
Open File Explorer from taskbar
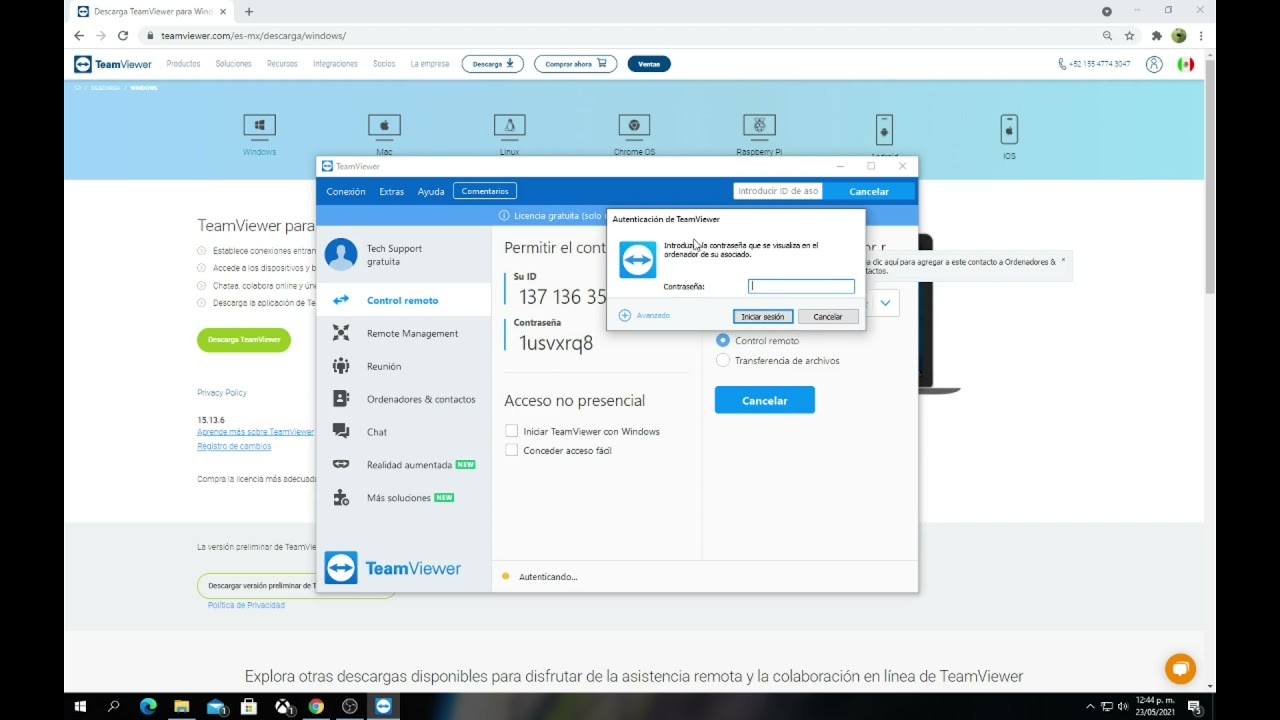click(181, 706)
